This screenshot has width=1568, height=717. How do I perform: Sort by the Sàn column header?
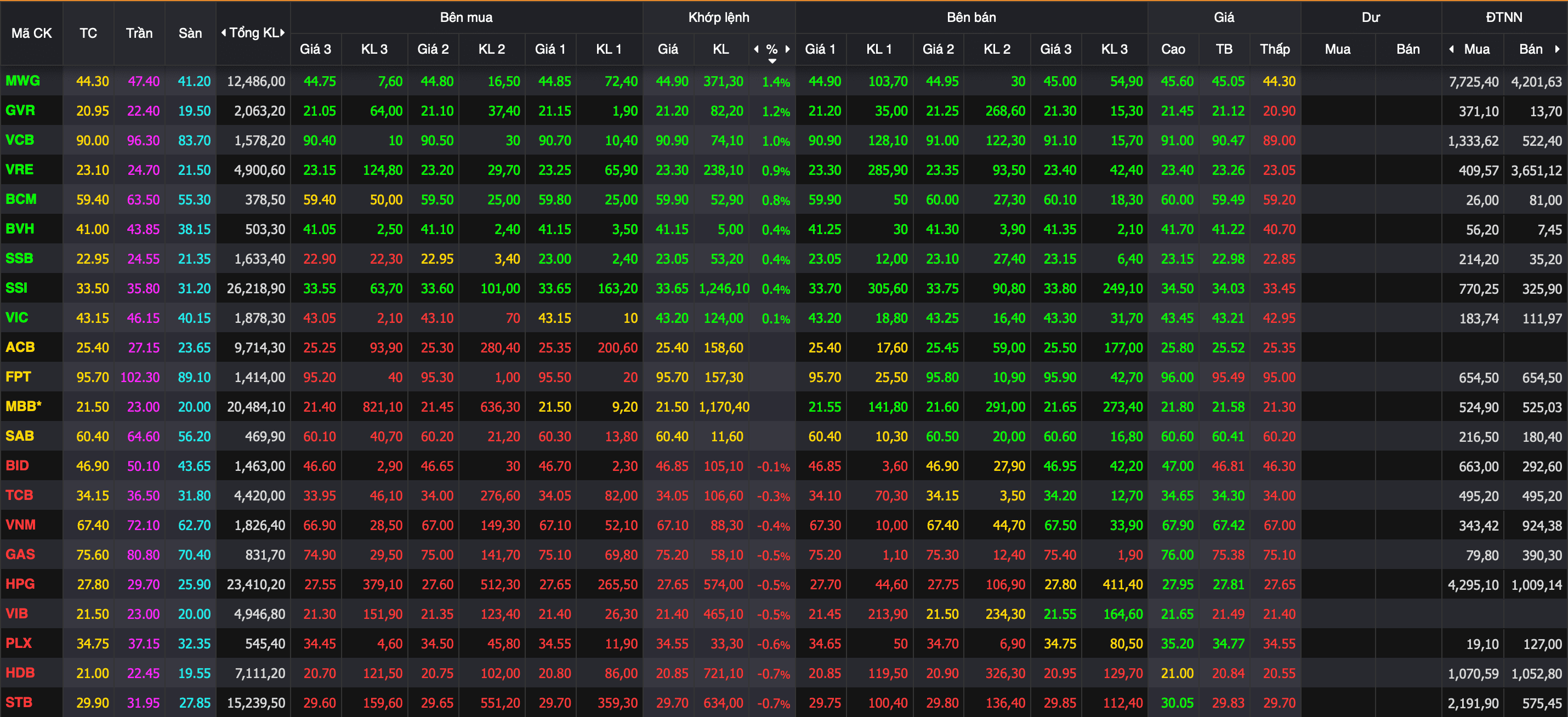click(190, 33)
